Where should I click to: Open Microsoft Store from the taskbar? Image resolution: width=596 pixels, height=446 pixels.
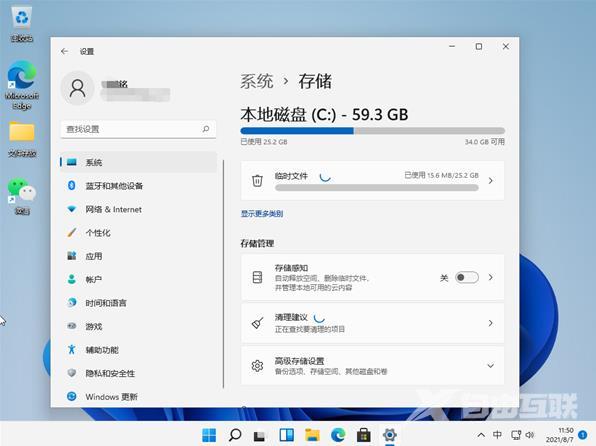tap(364, 435)
